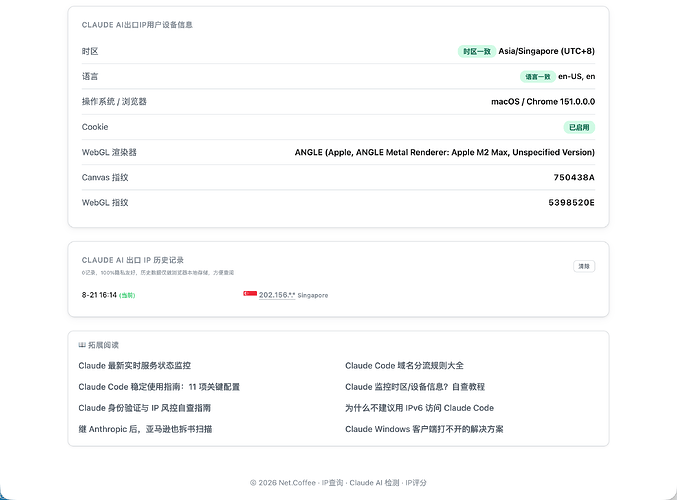
Task: Open Claude 最新实时服务状态监控 article
Action: point(135,366)
